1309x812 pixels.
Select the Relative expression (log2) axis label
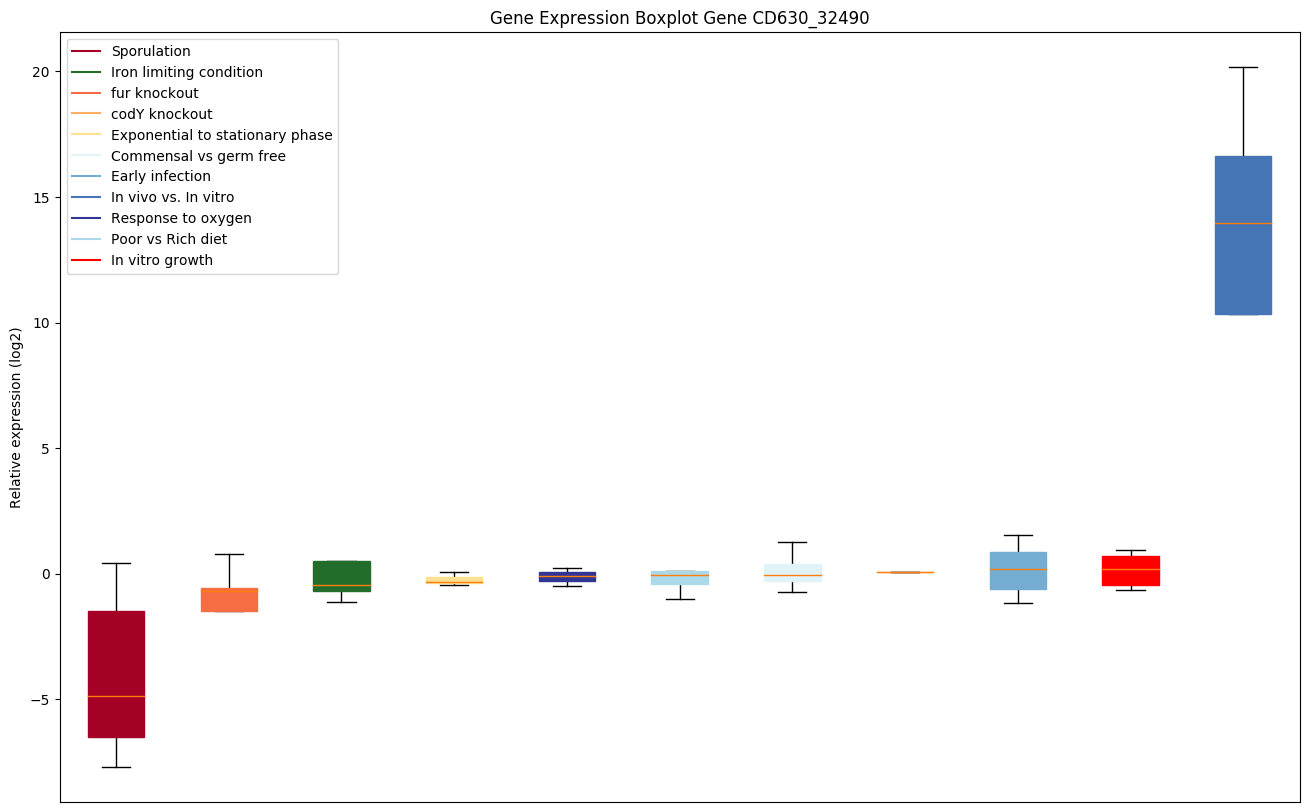[x=16, y=417]
